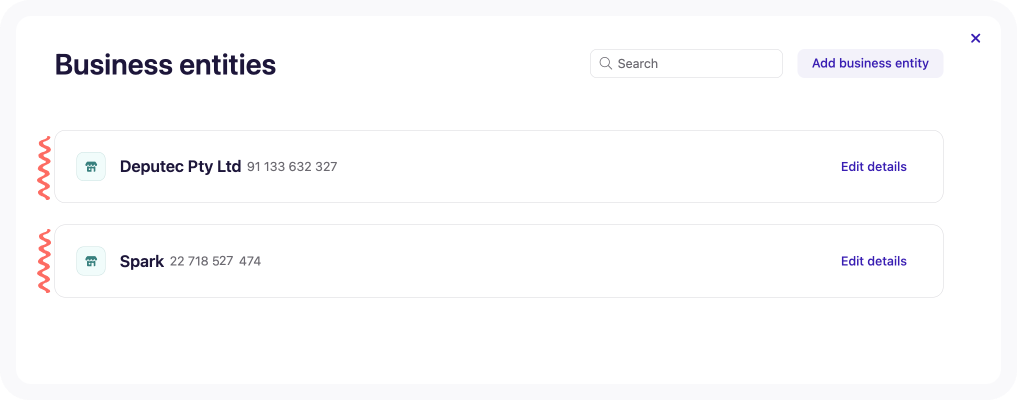Click the storefront icon beside Deputec
The width and height of the screenshot is (1017, 400).
point(91,167)
